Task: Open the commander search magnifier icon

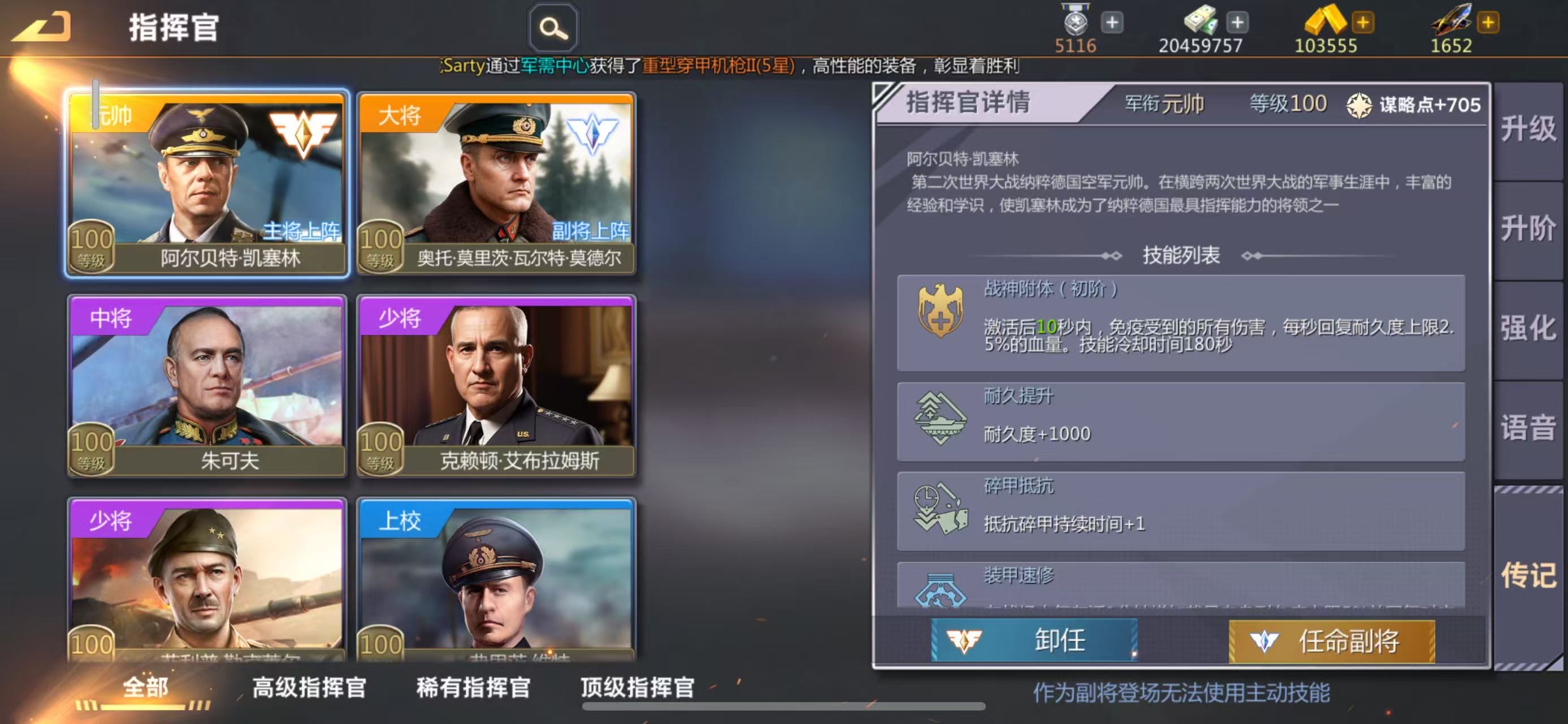Action: pyautogui.click(x=553, y=27)
